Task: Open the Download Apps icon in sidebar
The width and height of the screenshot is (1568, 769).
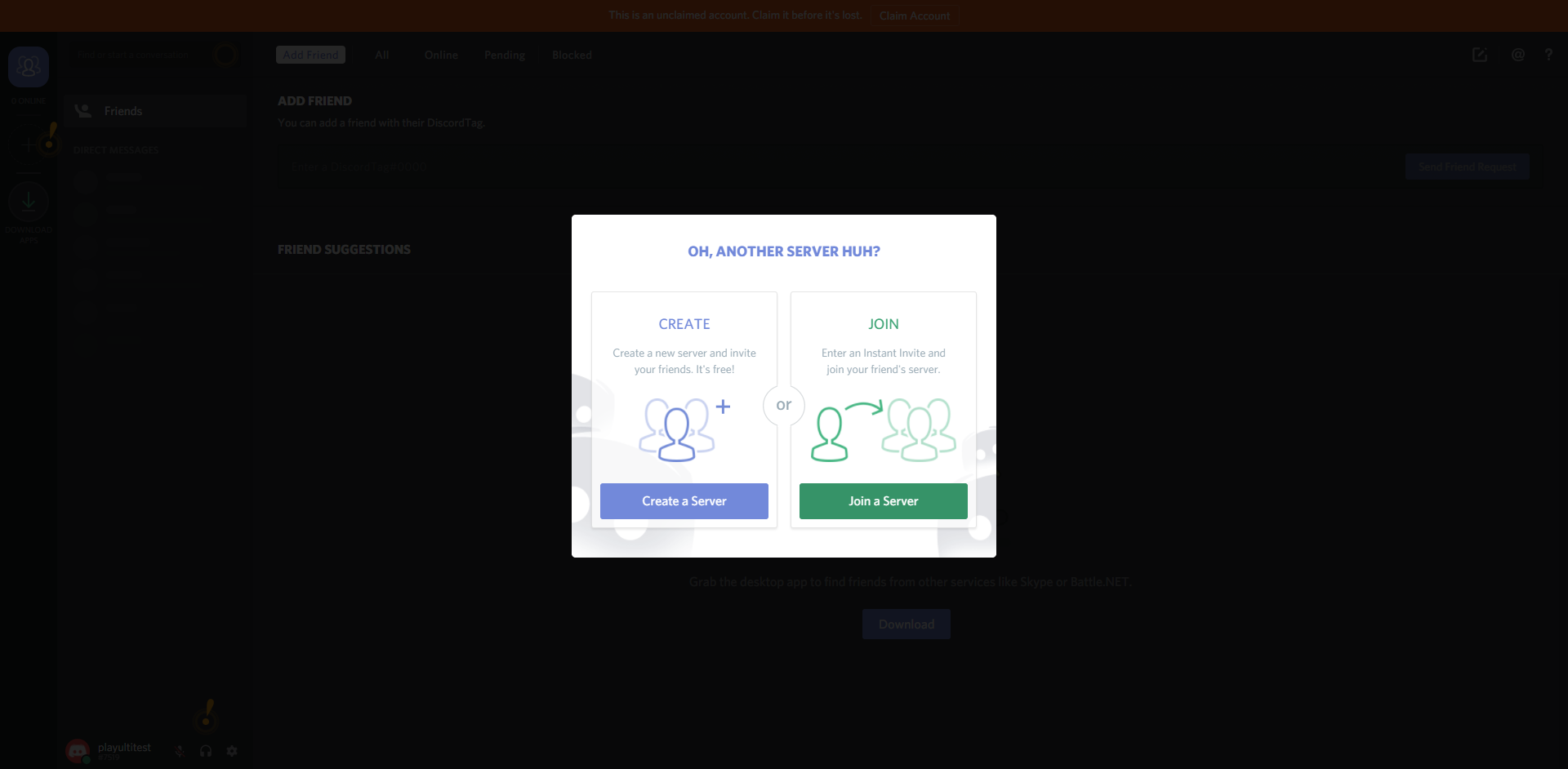Action: click(29, 202)
